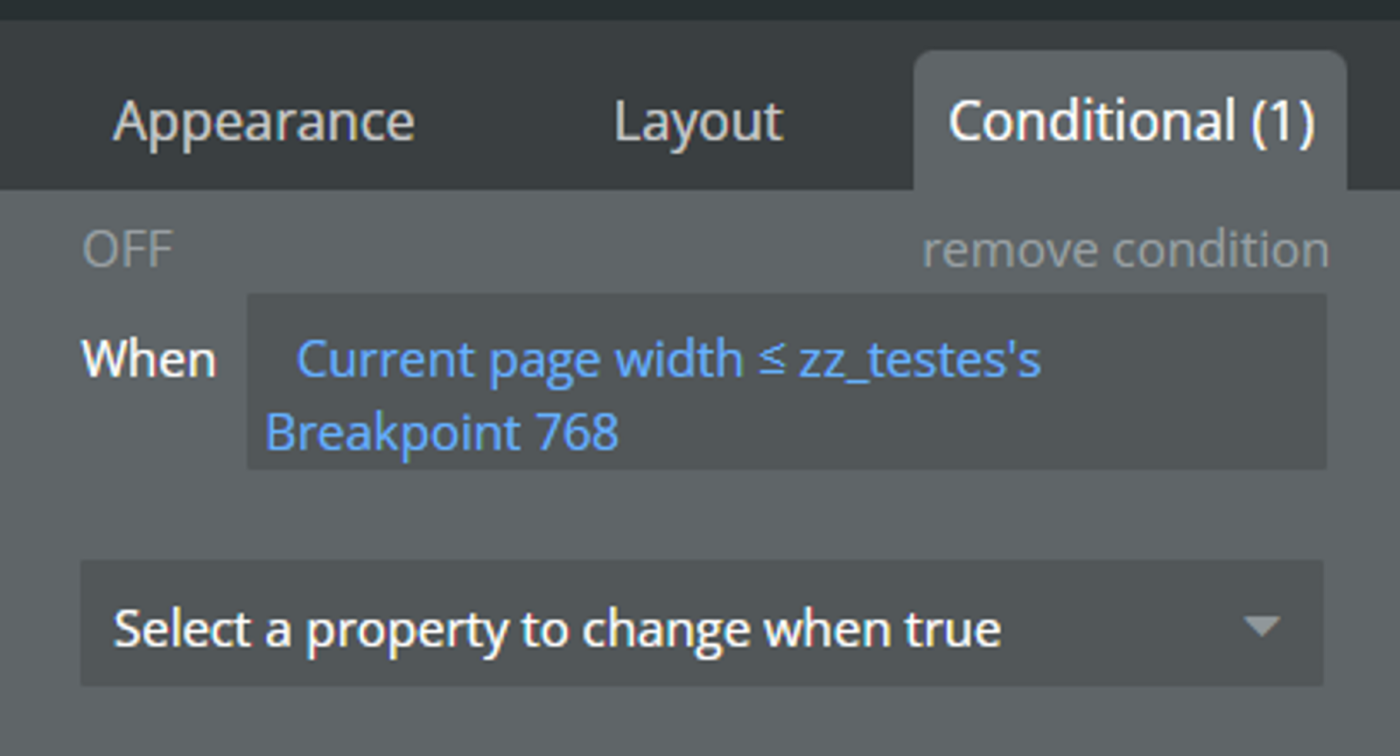Click the property dropdown arrow icon
The image size is (1400, 756).
click(1261, 626)
